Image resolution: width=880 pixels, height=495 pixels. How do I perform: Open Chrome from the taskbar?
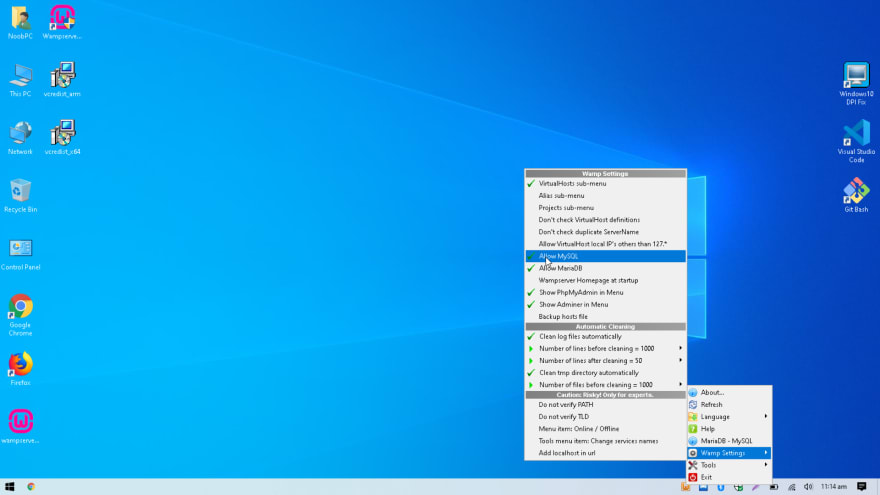coord(31,487)
